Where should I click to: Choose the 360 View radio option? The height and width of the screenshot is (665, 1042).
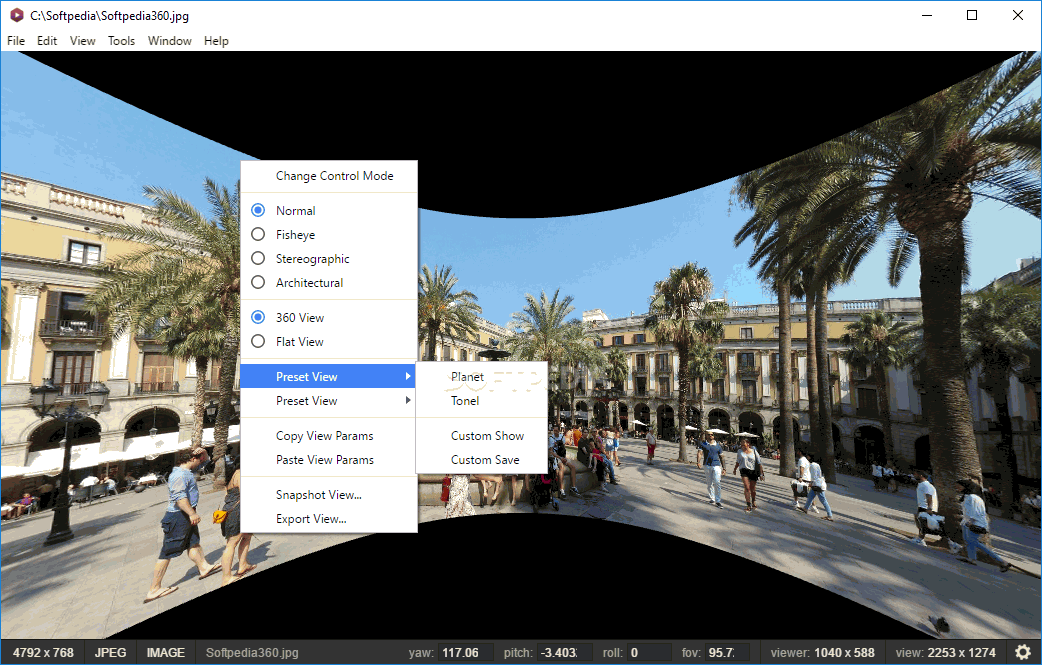tap(258, 318)
